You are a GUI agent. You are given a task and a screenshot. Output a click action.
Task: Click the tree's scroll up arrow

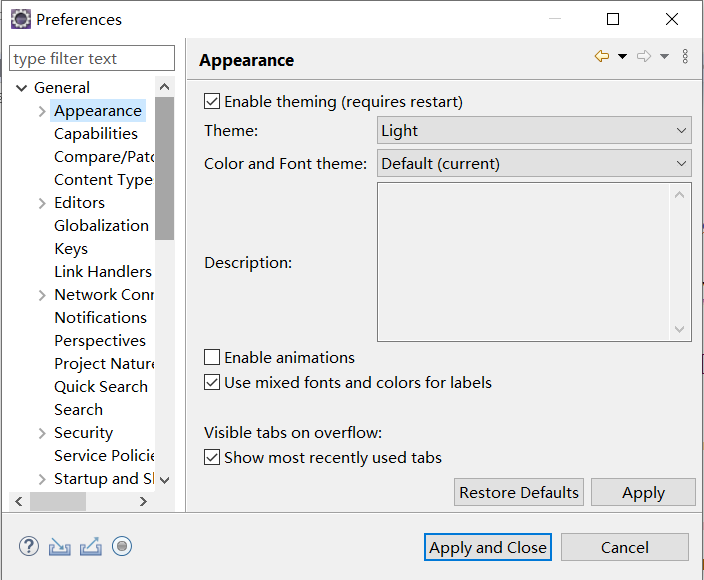164,87
